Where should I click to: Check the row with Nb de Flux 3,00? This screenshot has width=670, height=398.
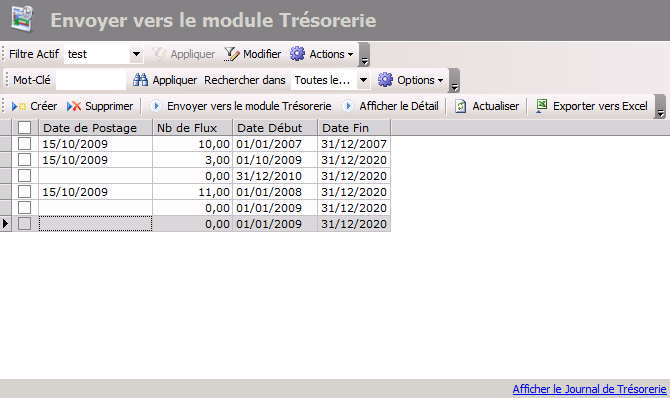24,159
